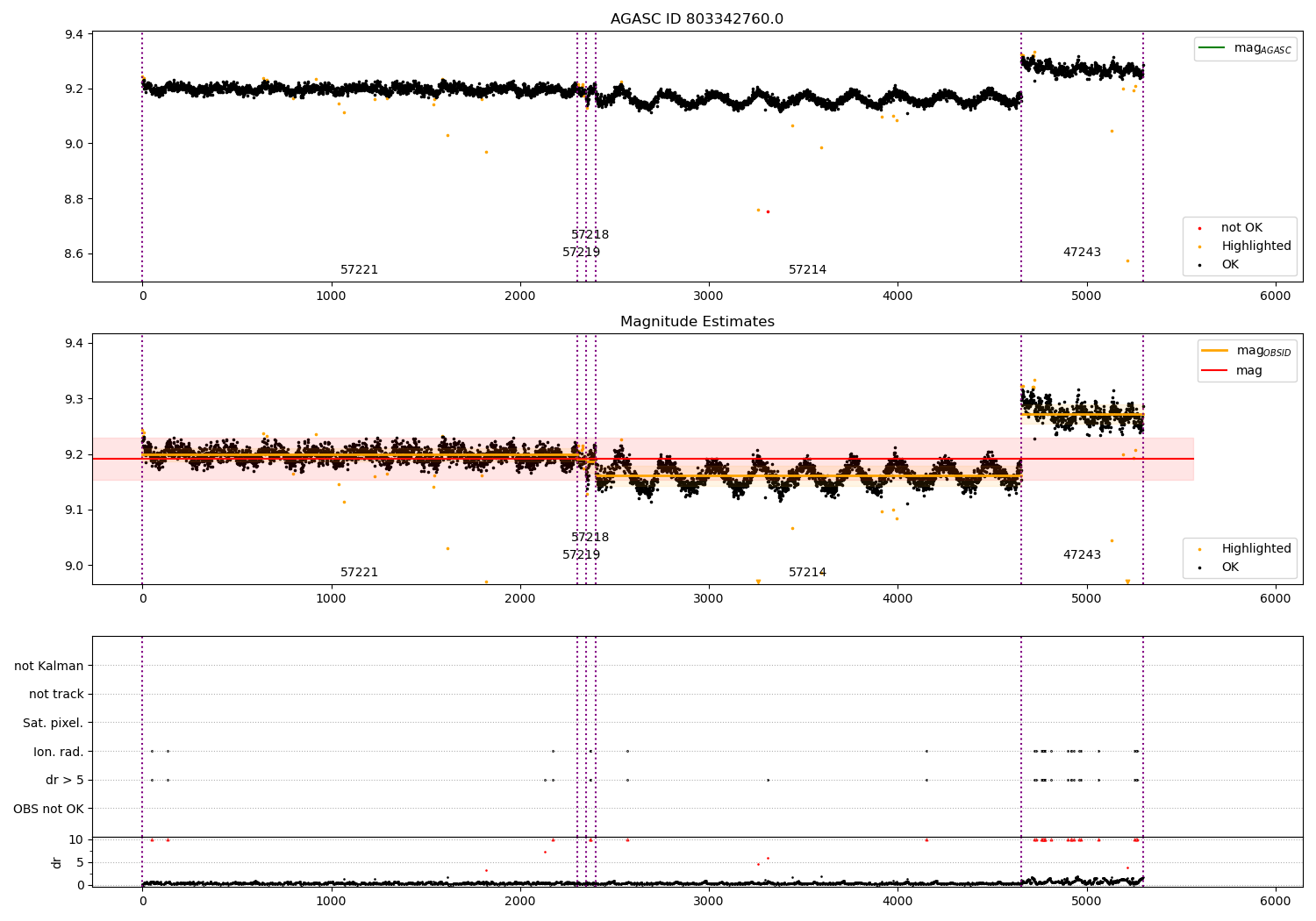Click the dr axis tick label 5

click(81, 862)
